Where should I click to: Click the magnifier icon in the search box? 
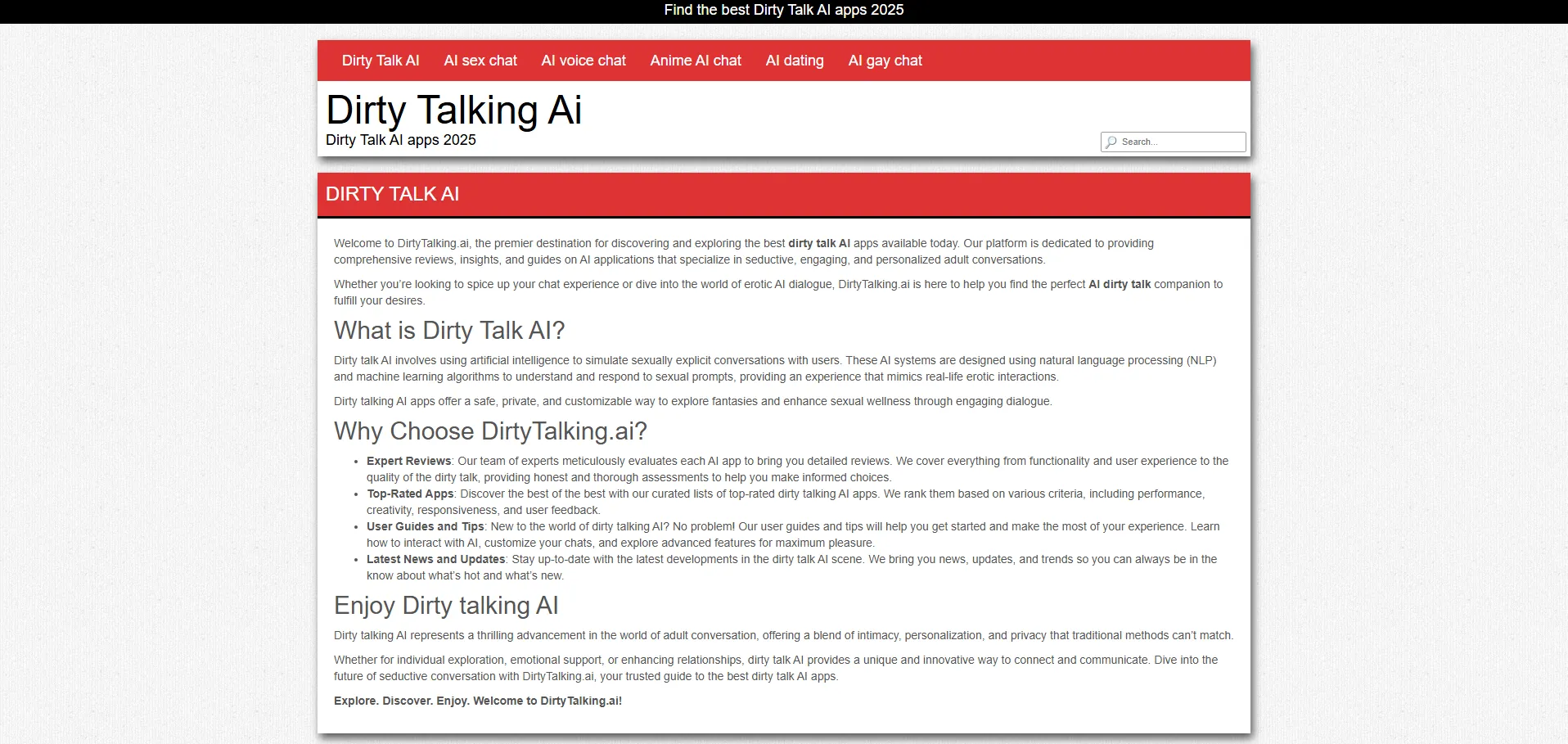[1111, 142]
